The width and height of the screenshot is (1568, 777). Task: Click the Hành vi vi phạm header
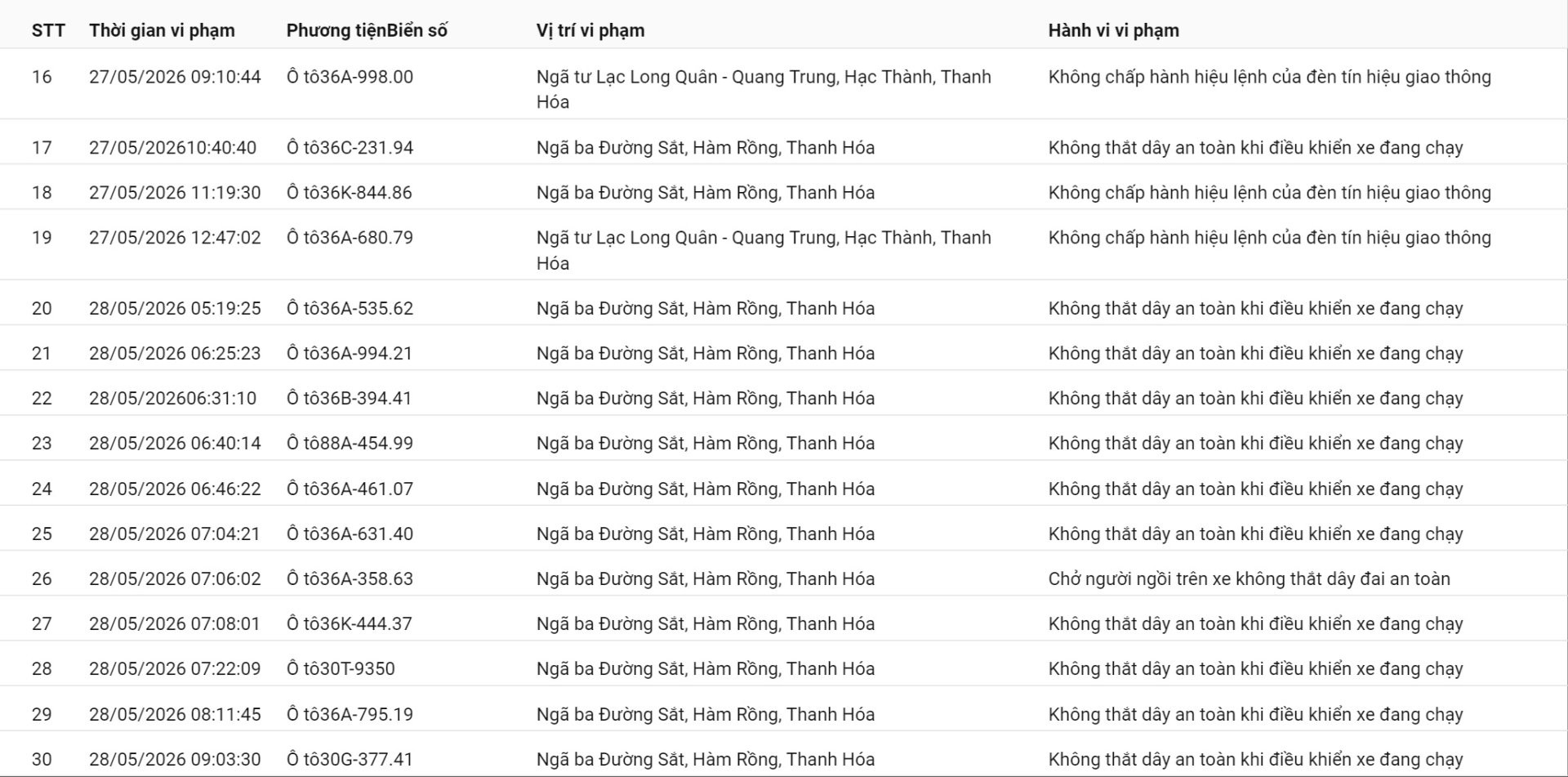pos(1113,30)
